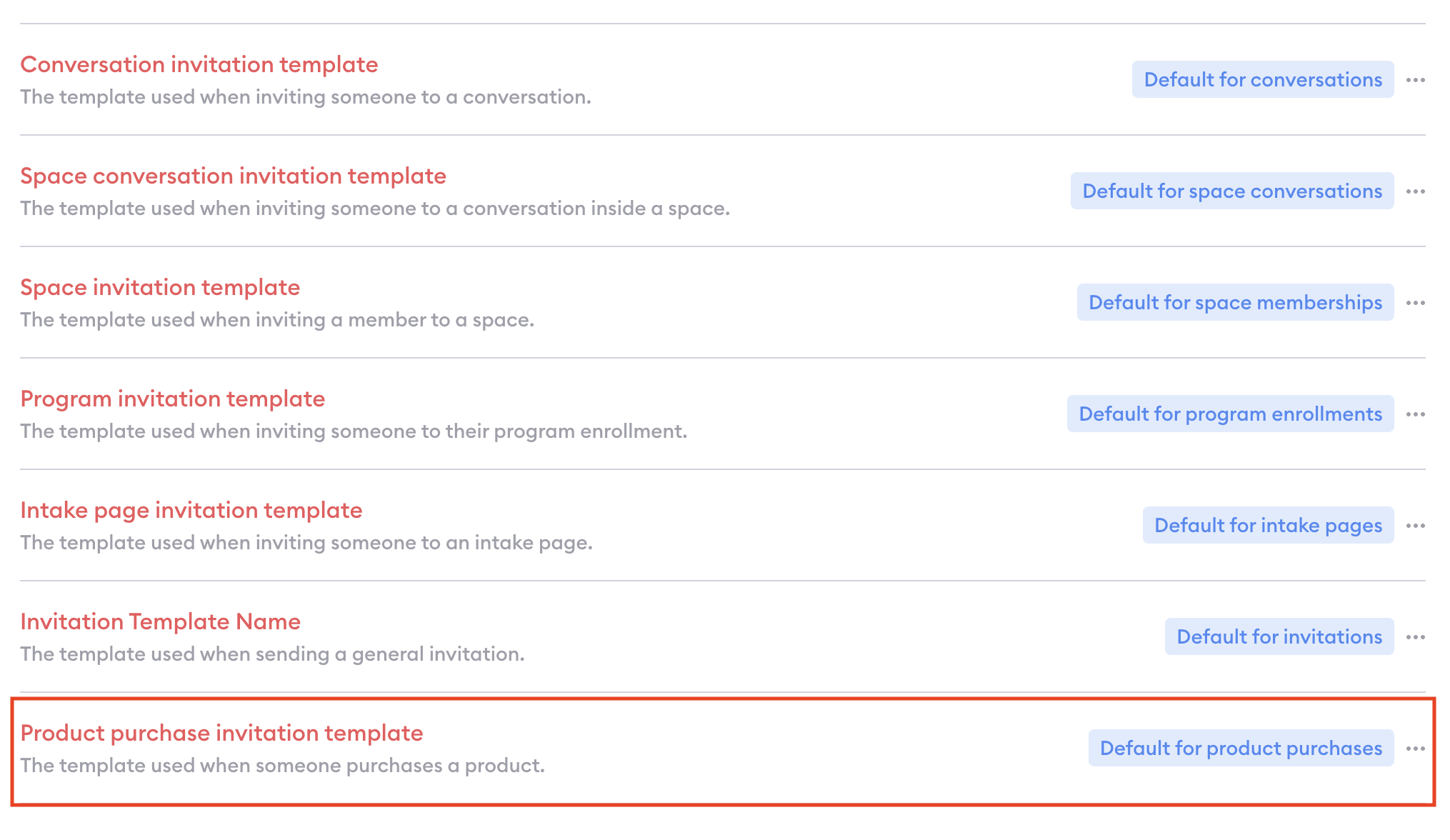Open more options for Intake page invitation template
The width and height of the screenshot is (1450, 840).
(x=1415, y=526)
